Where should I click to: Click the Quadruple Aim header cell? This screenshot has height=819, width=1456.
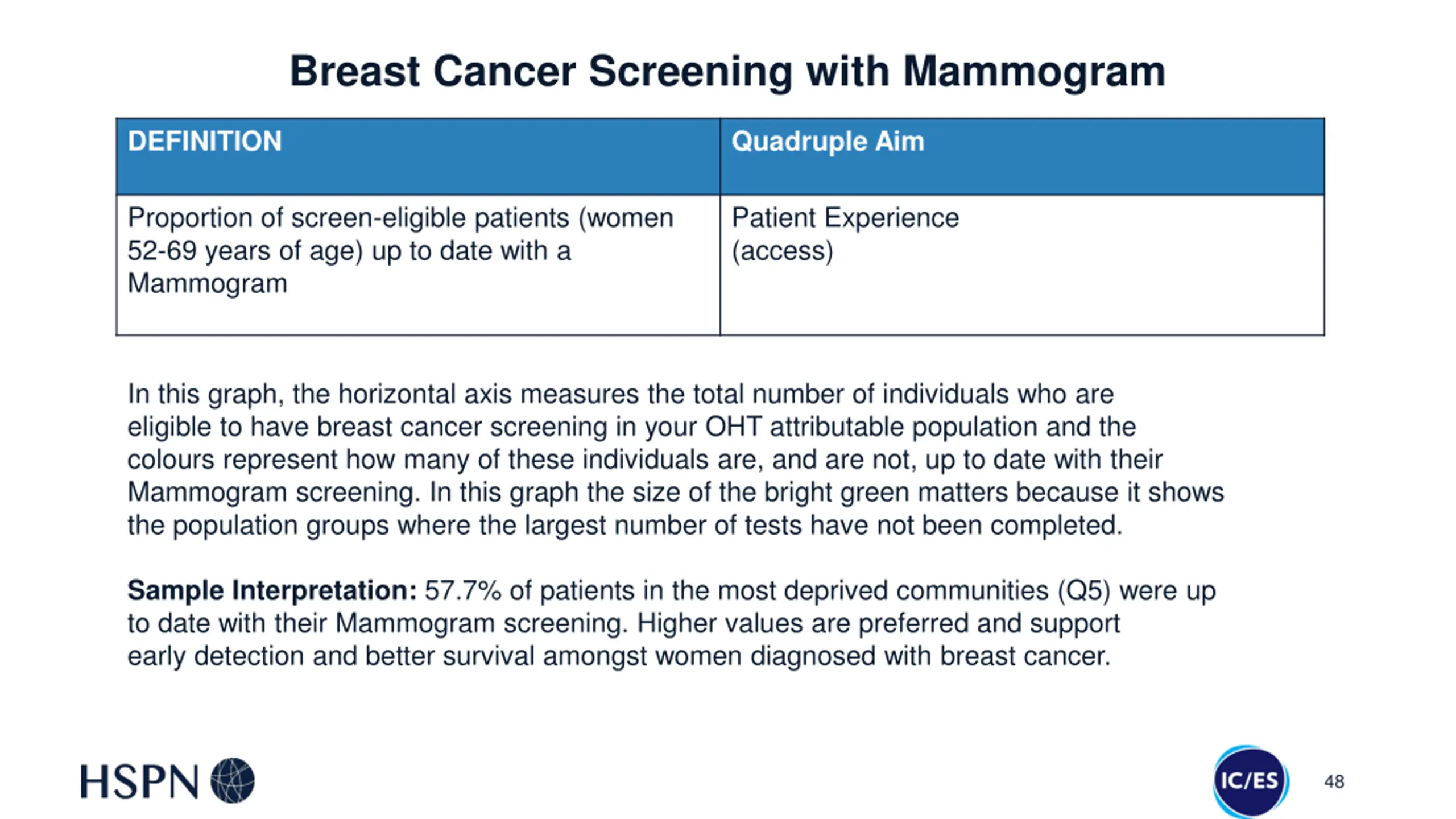(x=1022, y=156)
